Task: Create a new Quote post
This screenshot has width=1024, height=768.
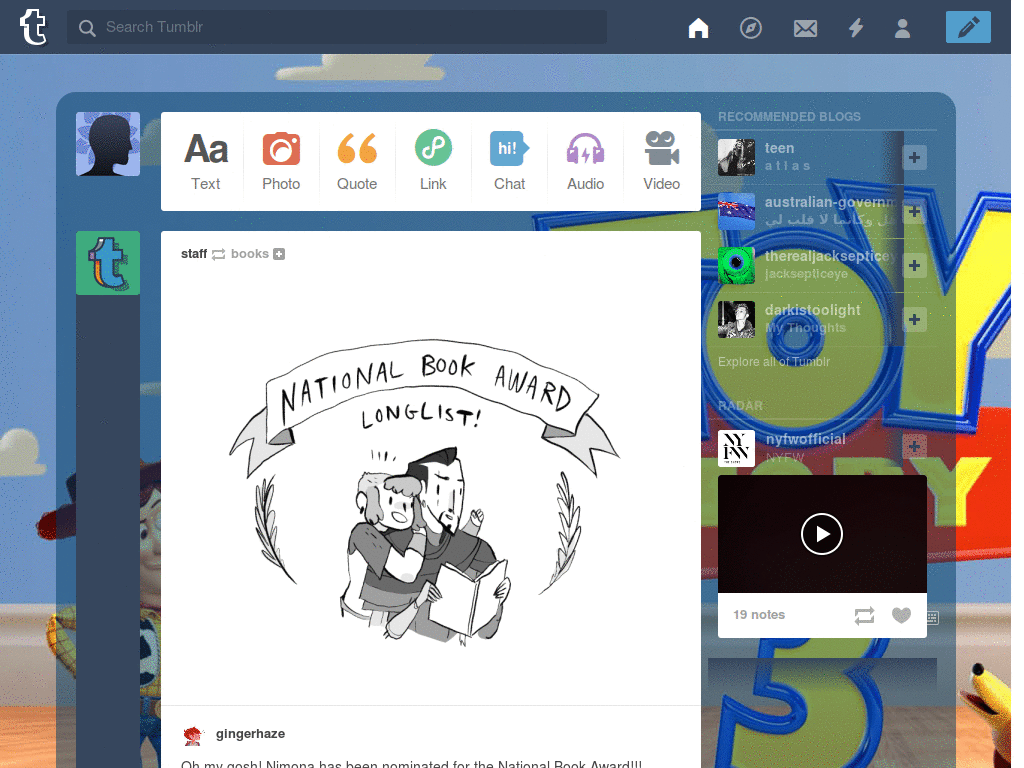Action: point(357,161)
